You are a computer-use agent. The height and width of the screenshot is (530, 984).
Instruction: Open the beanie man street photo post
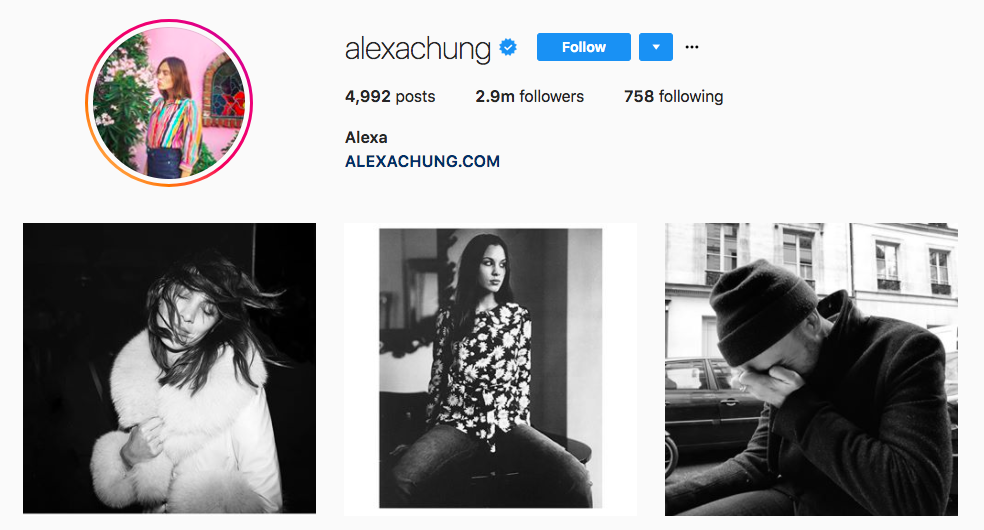click(x=811, y=369)
